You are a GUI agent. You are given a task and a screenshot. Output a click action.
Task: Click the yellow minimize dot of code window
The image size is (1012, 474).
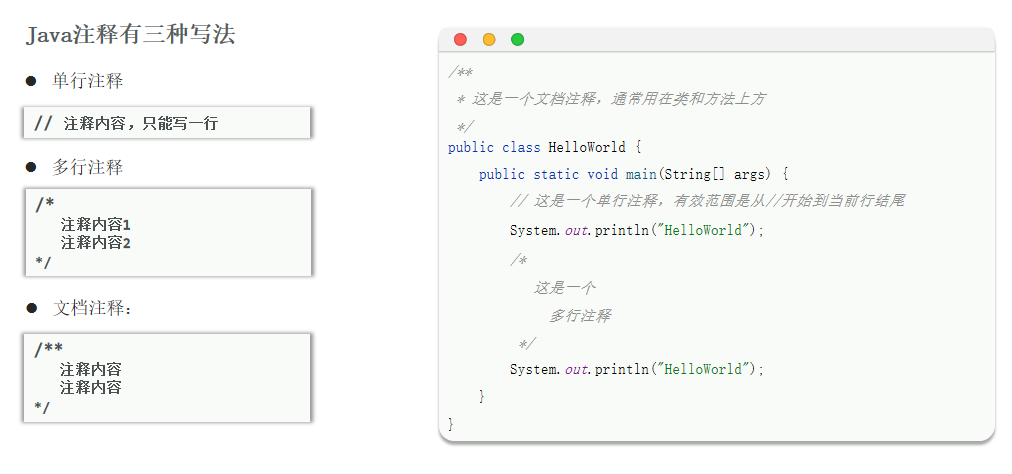coord(489,39)
